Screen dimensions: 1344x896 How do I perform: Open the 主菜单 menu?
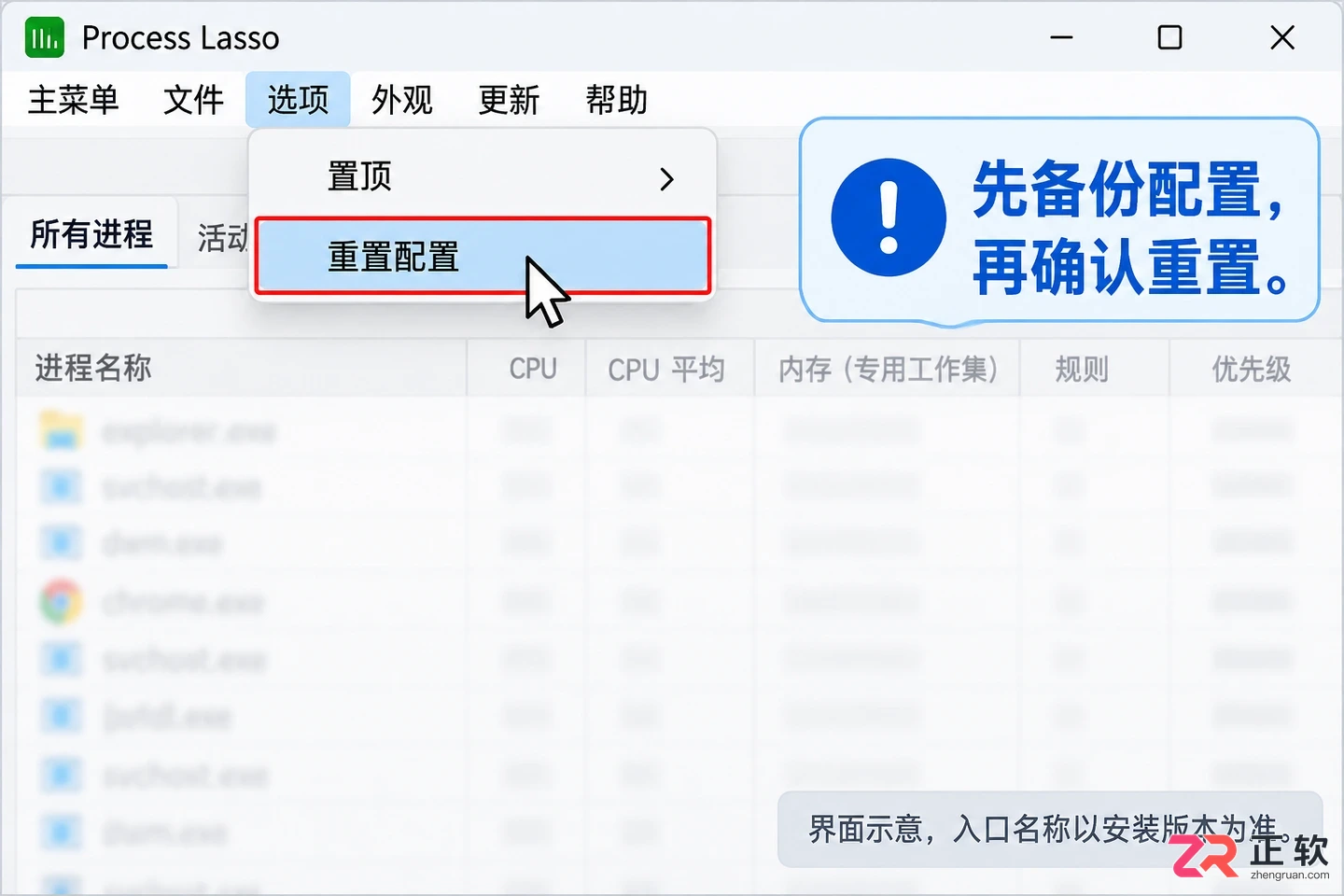[x=74, y=100]
